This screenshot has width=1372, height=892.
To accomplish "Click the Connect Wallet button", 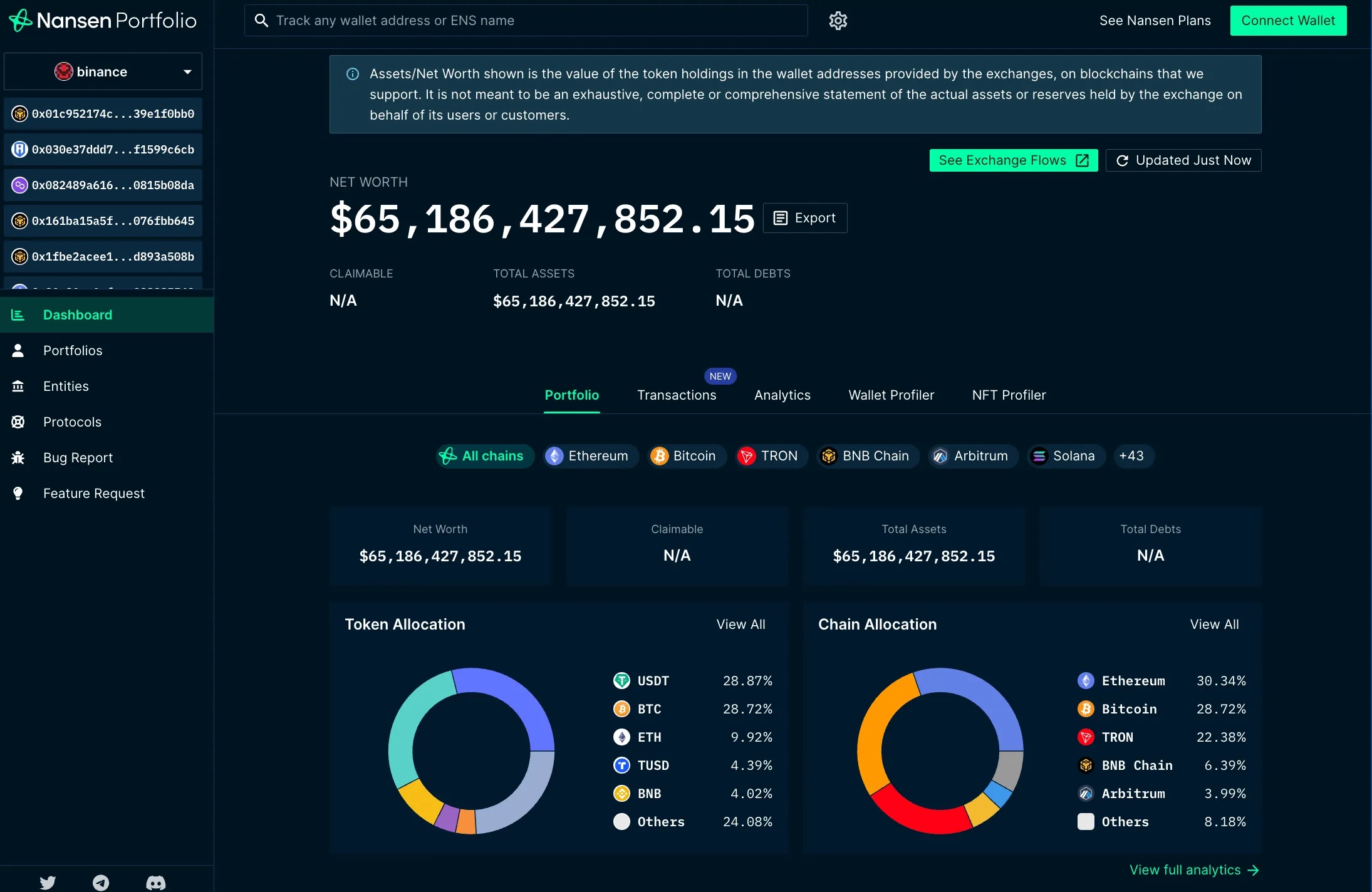I will pyautogui.click(x=1288, y=21).
